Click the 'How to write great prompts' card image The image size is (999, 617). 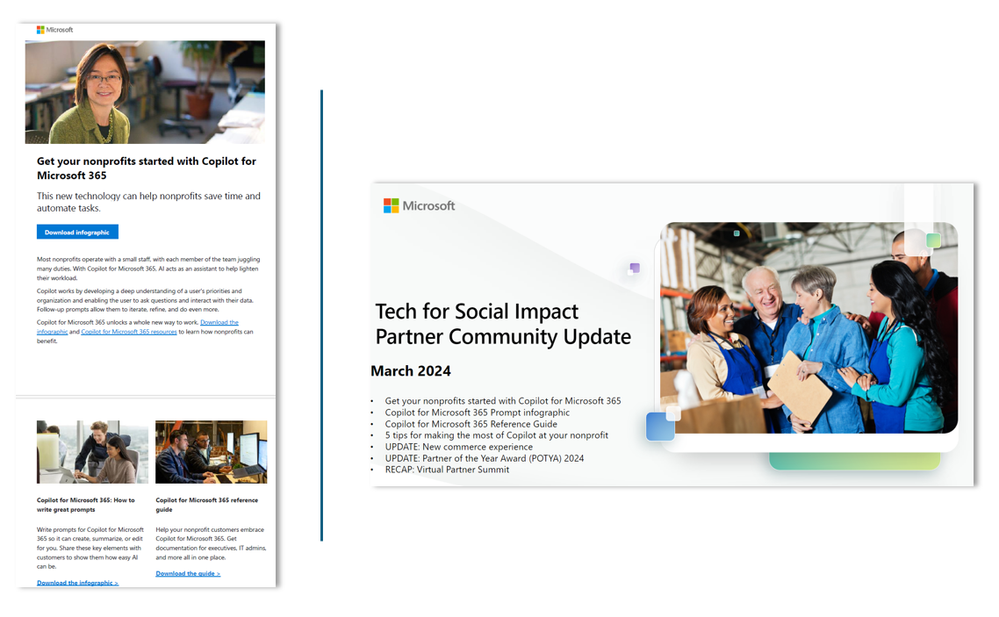pos(92,451)
